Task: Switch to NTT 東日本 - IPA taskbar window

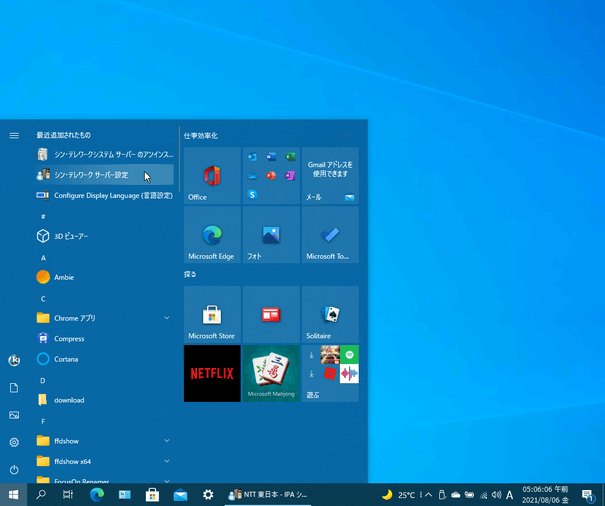Action: coord(268,494)
